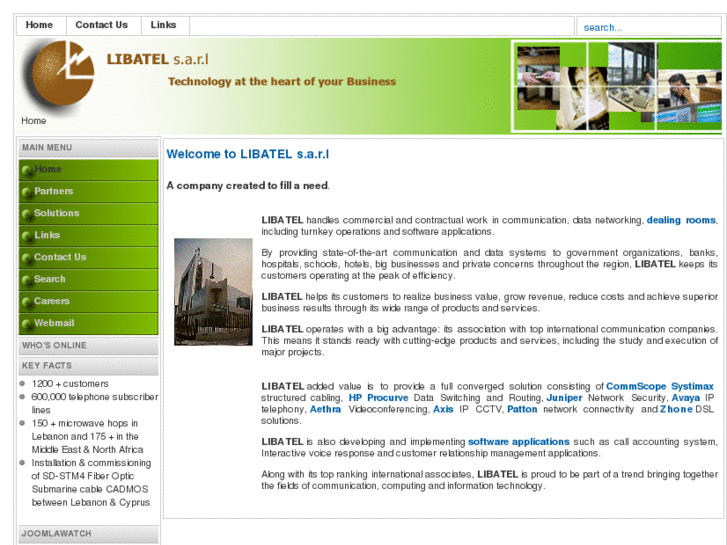Viewport: 727px width, 545px height.
Task: Open the Zhone link
Action: 676,410
